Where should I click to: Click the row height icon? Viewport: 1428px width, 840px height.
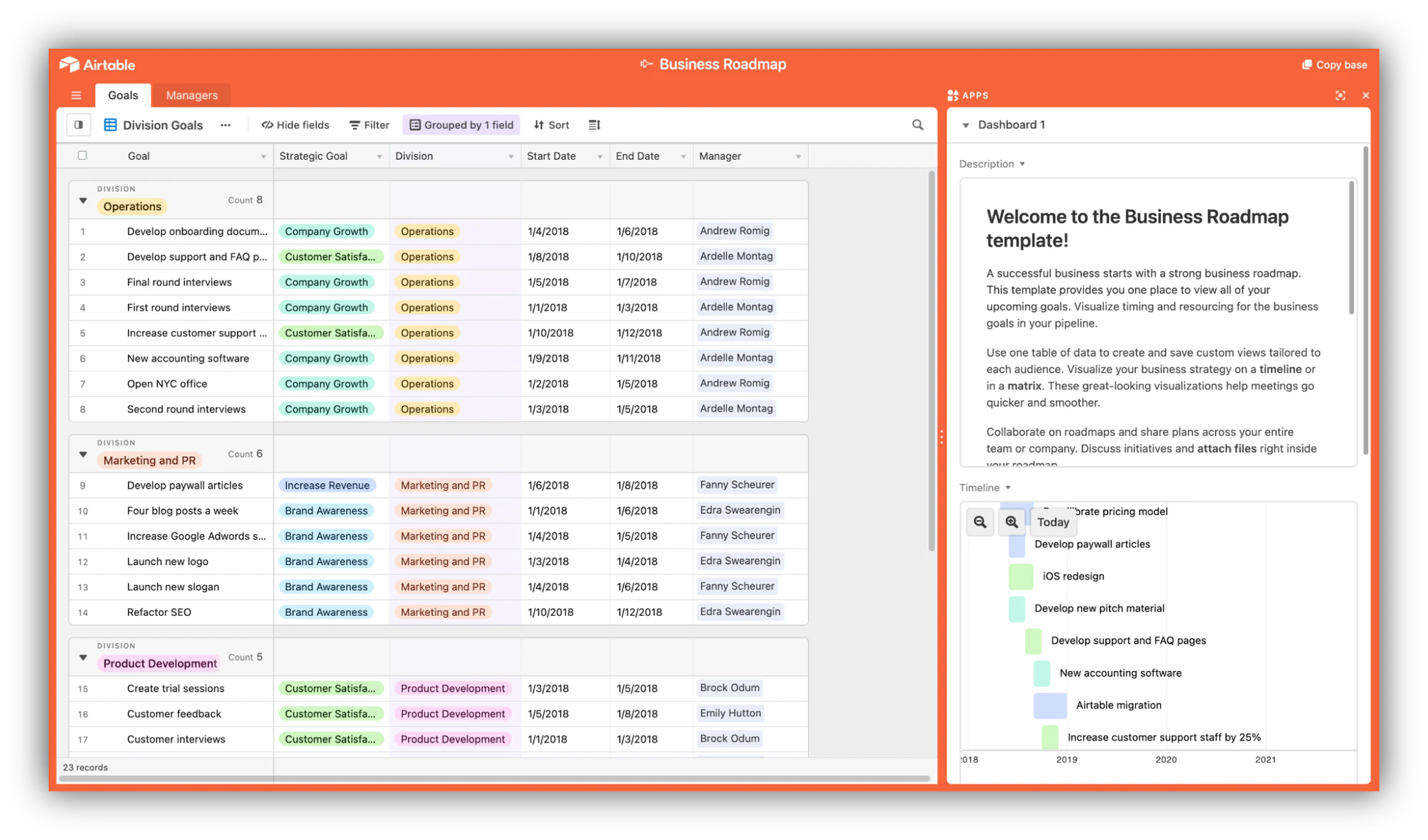[x=594, y=125]
